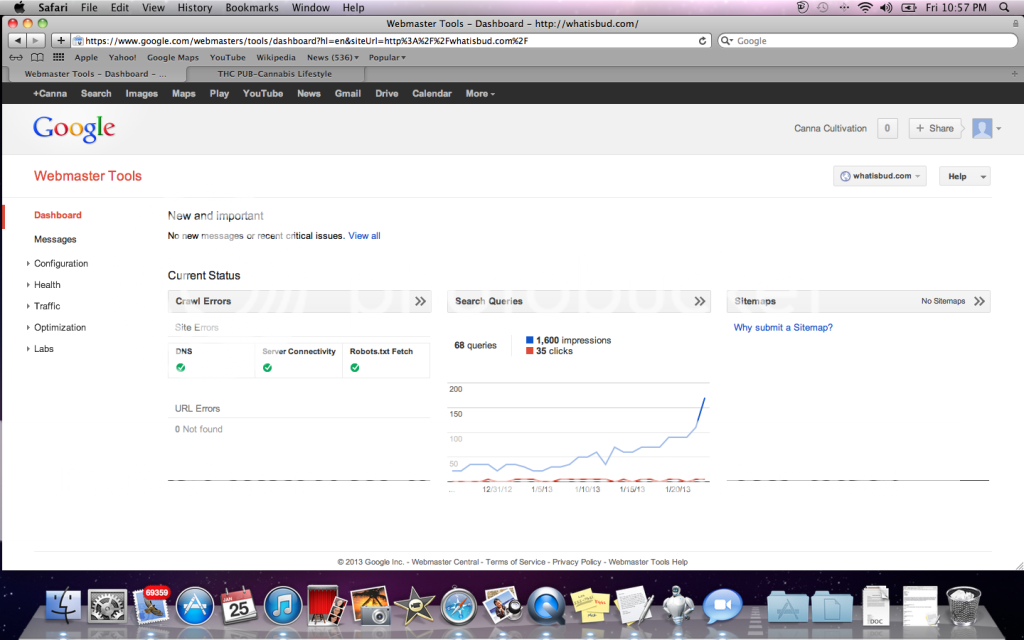
Task: Open Mail with 69359 badge in Dock
Action: click(151, 604)
